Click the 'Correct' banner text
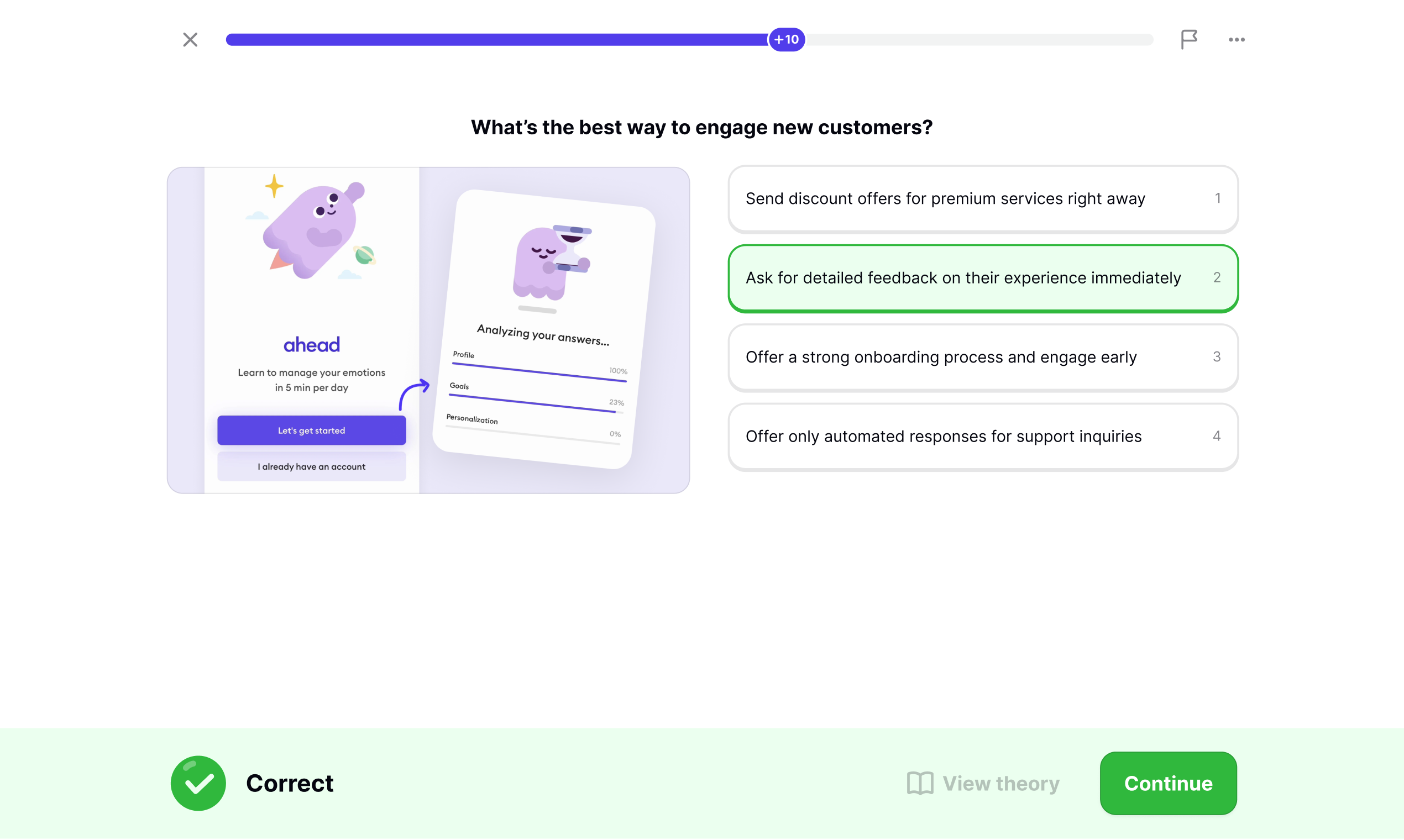This screenshot has height=840, width=1404. [x=289, y=783]
